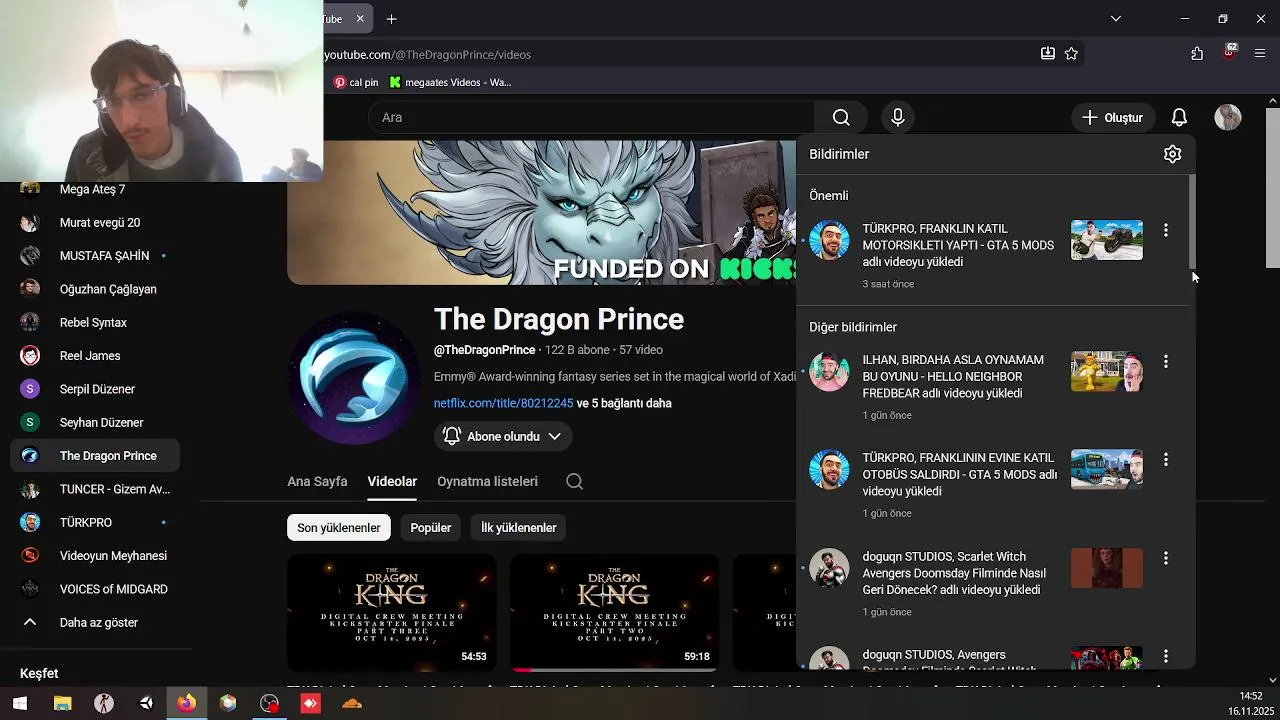The height and width of the screenshot is (720, 1280).
Task: Open Videoyun Meyhanesi subscription
Action: [95, 556]
